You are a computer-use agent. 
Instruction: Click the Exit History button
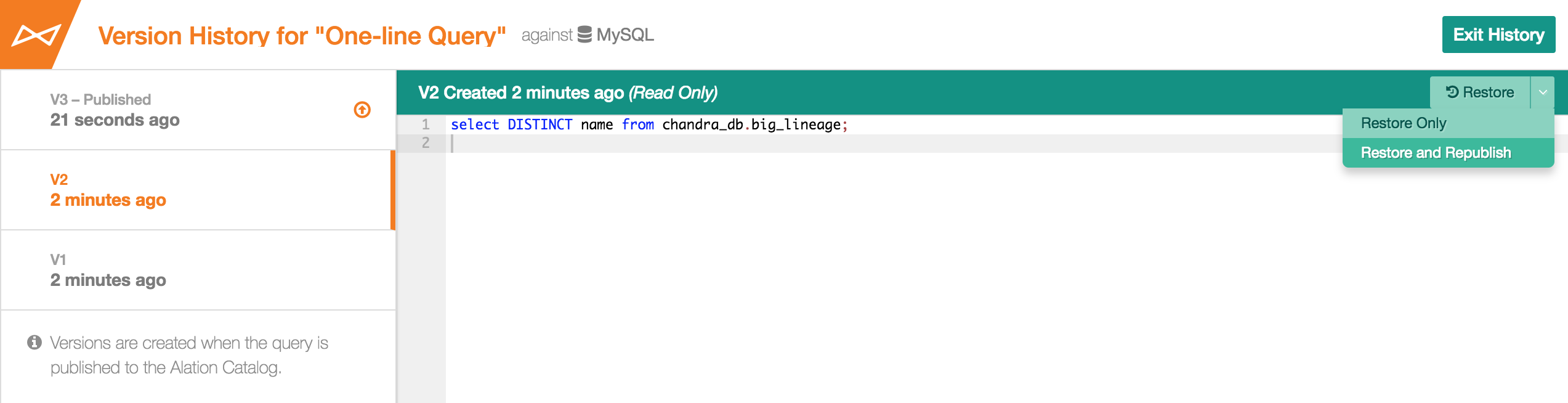point(1498,35)
